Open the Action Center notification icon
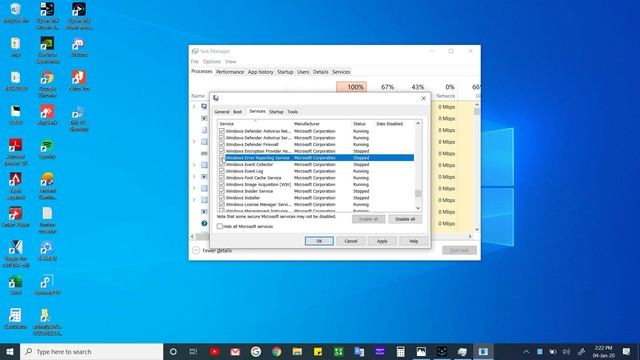The image size is (640, 360). point(627,351)
